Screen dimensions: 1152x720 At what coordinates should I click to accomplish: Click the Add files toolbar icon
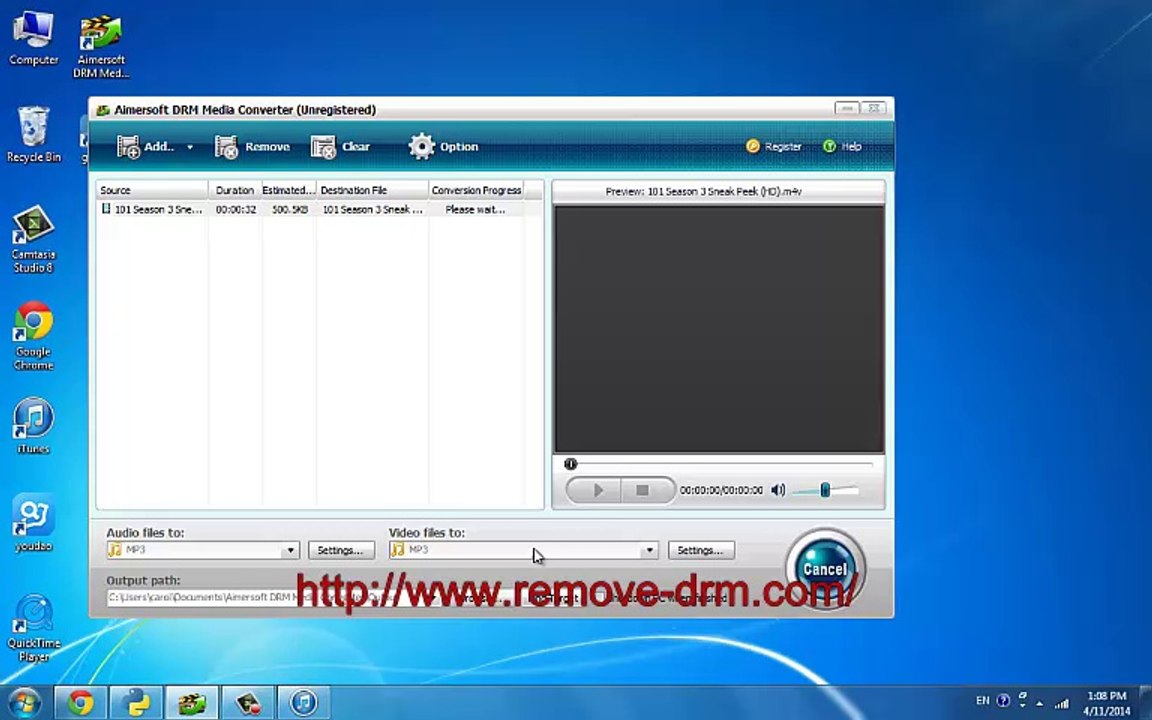tap(129, 147)
